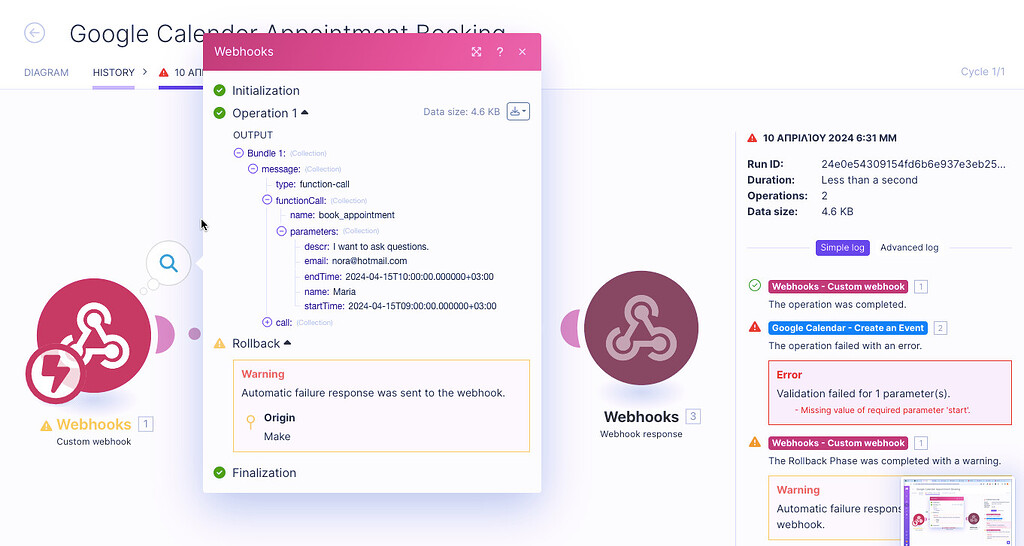Screen dimensions: 1024x546
Task: Click the Data size 4.6 KB label in the Webhooks dialog
Action: pos(461,112)
